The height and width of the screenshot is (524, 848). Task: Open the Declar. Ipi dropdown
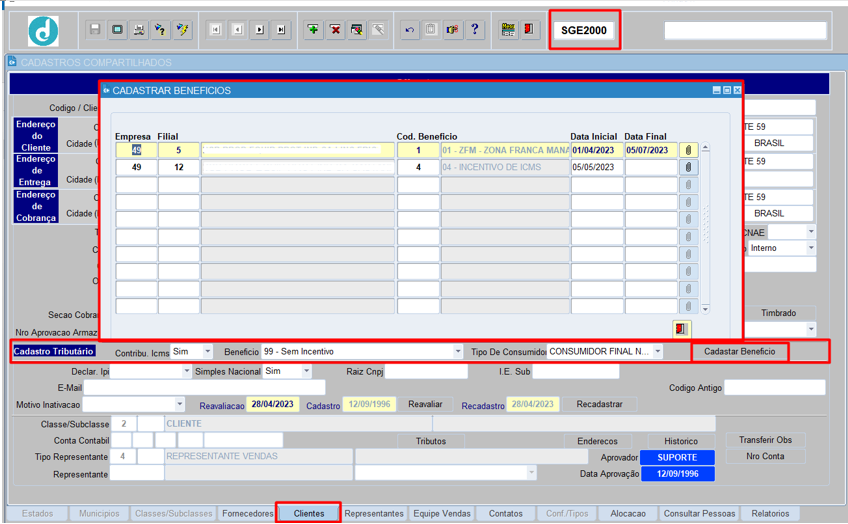pyautogui.click(x=187, y=372)
